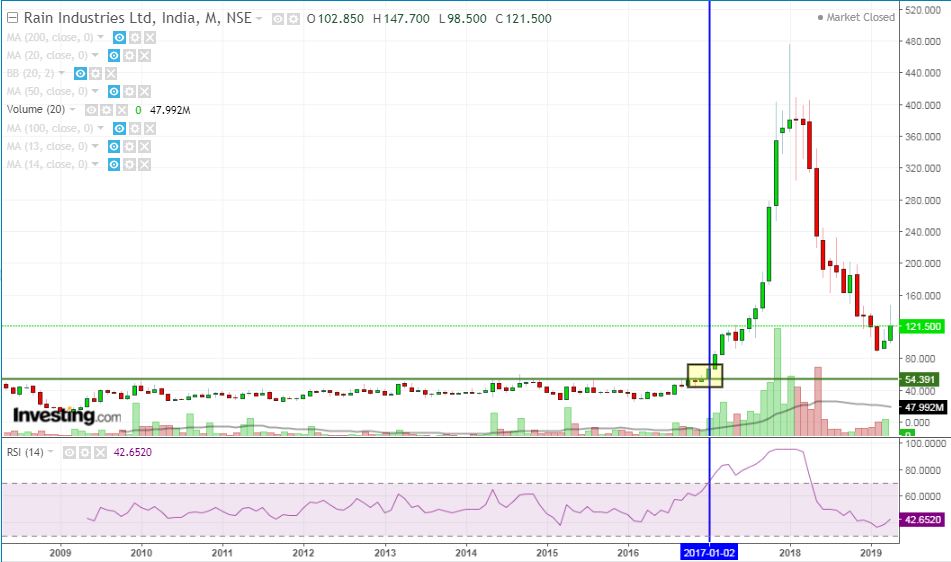Click the 2017-01-02 date marker label
Image resolution: width=951 pixels, height=562 pixels.
click(709, 553)
